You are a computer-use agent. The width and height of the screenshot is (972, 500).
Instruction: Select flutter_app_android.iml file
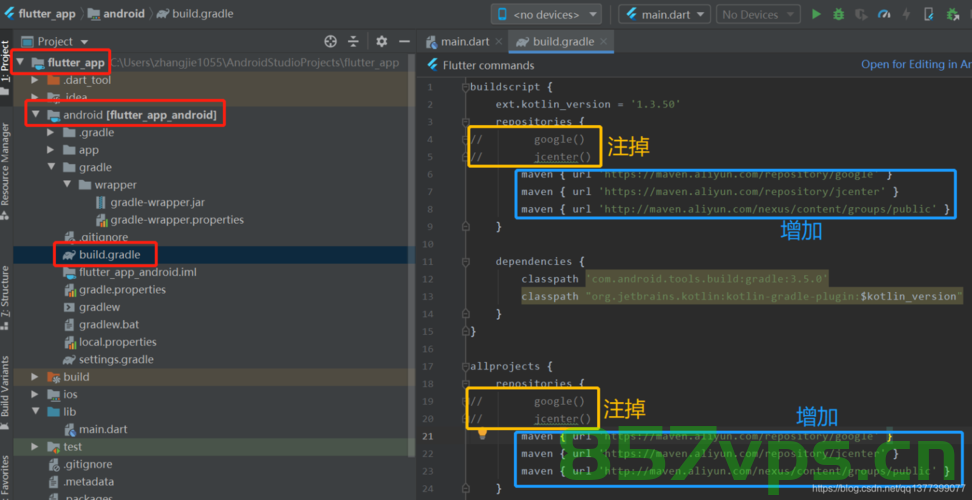pyautogui.click(x=138, y=272)
